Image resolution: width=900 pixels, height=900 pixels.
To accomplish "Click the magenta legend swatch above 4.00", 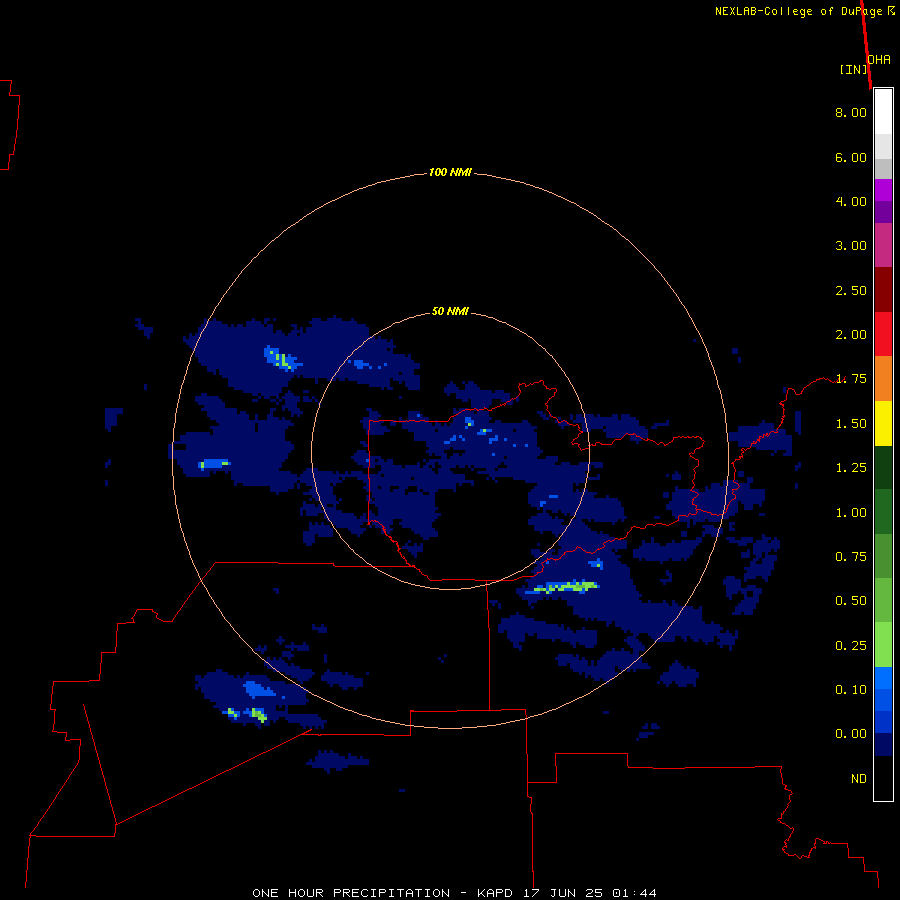I will [x=883, y=190].
